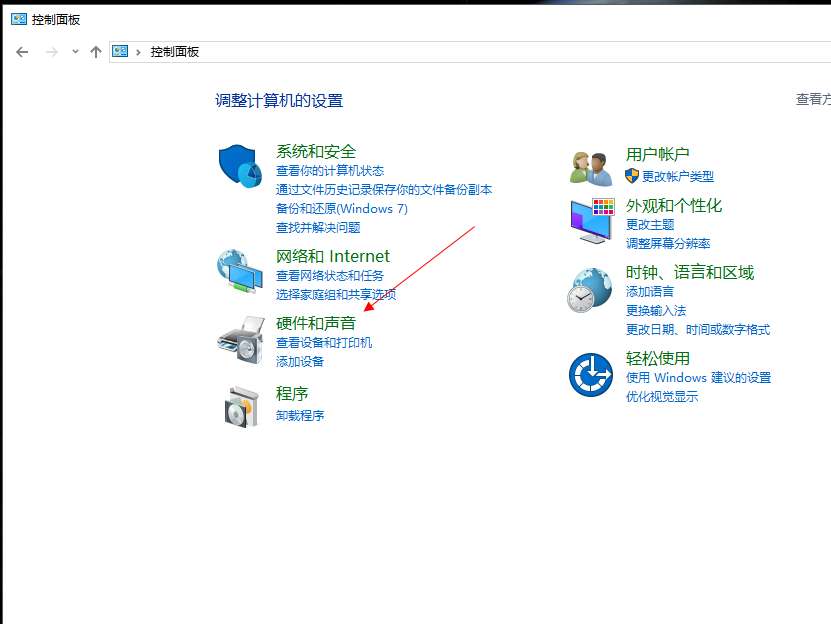
Task: Open the Network and Internet globe icon
Action: pyautogui.click(x=240, y=271)
